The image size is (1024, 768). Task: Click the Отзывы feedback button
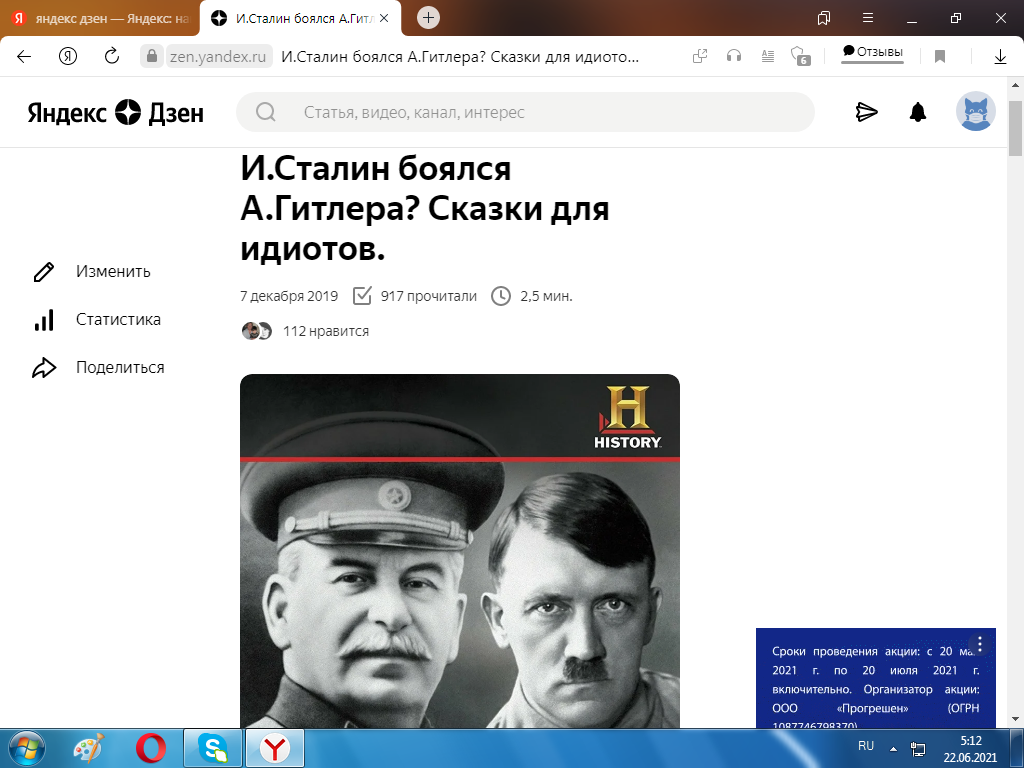click(870, 55)
